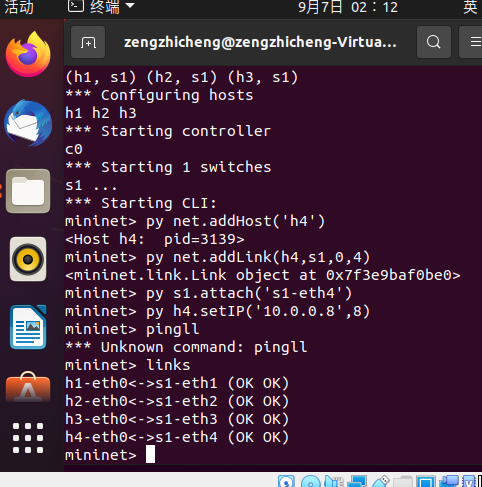Show all applications grid
The width and height of the screenshot is (482, 487).
click(x=28, y=438)
